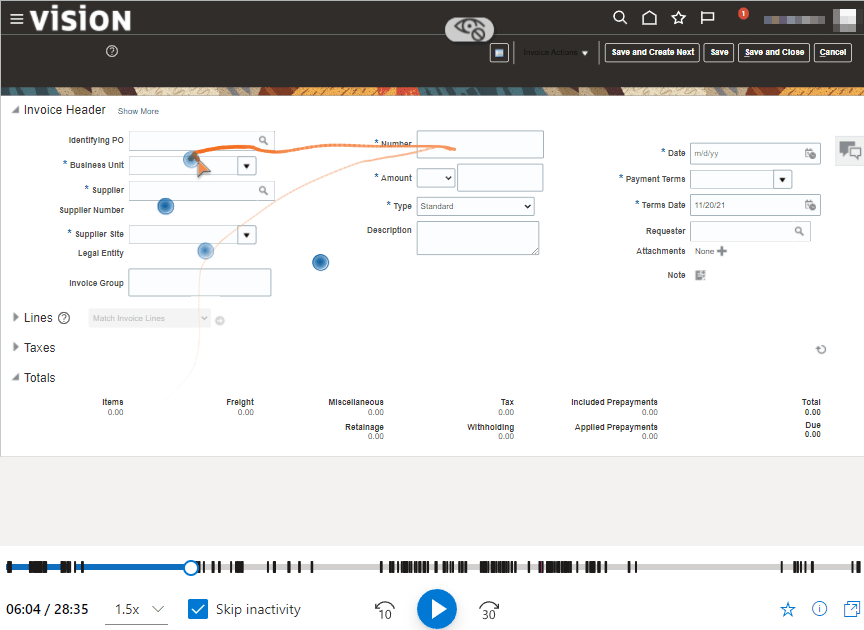Click the Show More link
The image size is (864, 630).
pyautogui.click(x=138, y=111)
